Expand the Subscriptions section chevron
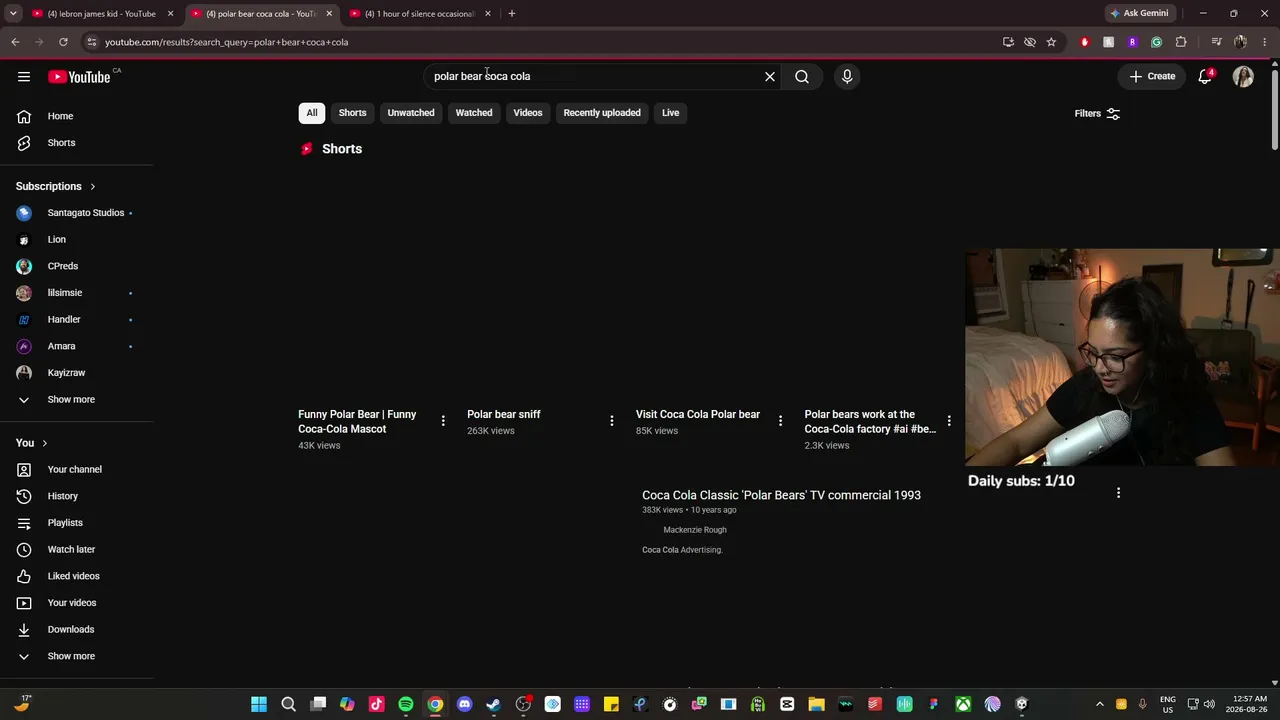This screenshot has height=720, width=1280. click(93, 187)
